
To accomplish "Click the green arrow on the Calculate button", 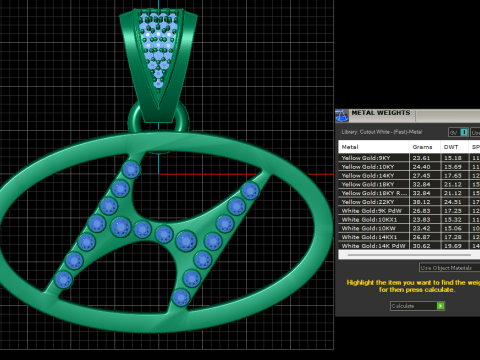I will [440, 306].
